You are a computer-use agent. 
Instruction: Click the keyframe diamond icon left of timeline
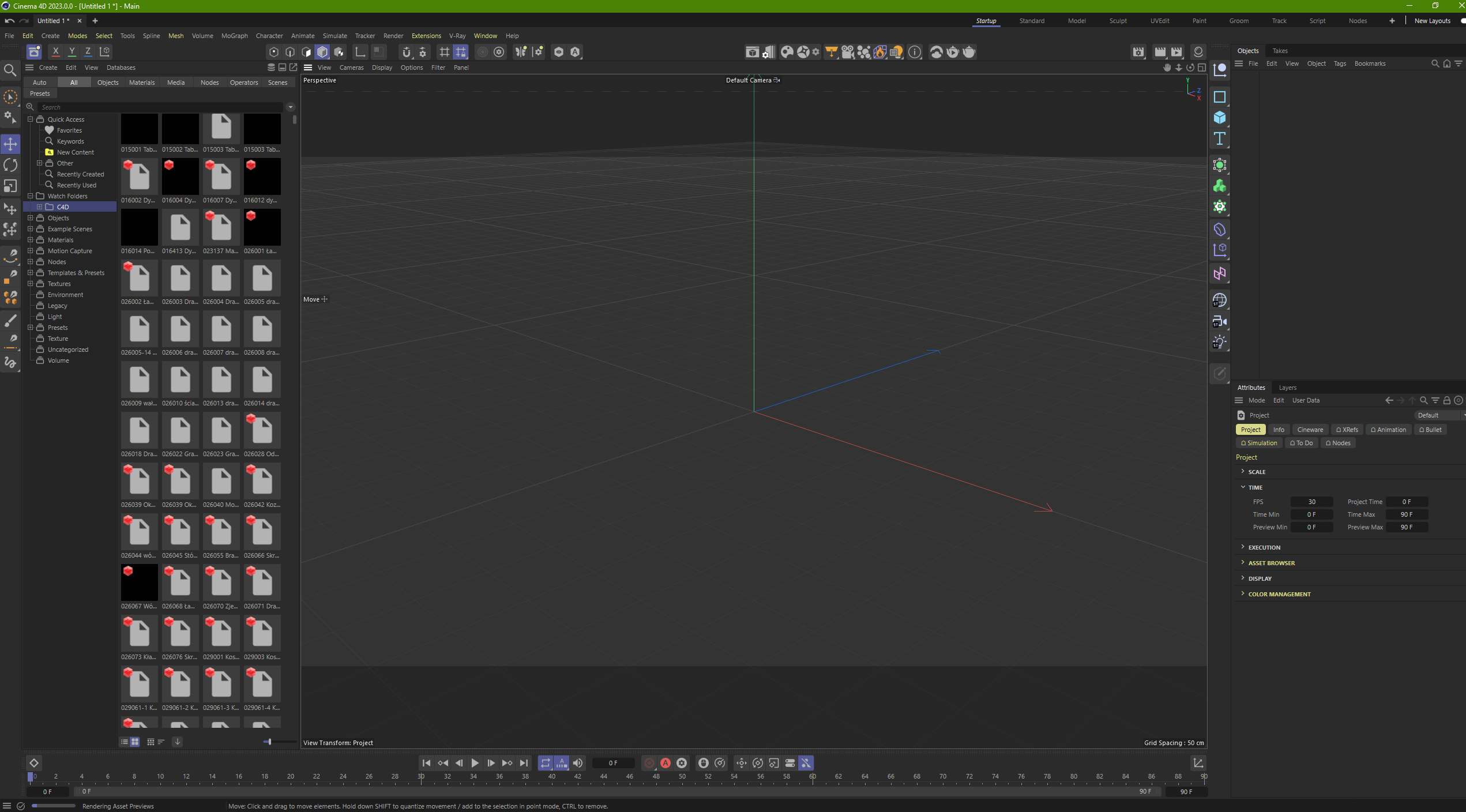(x=34, y=763)
